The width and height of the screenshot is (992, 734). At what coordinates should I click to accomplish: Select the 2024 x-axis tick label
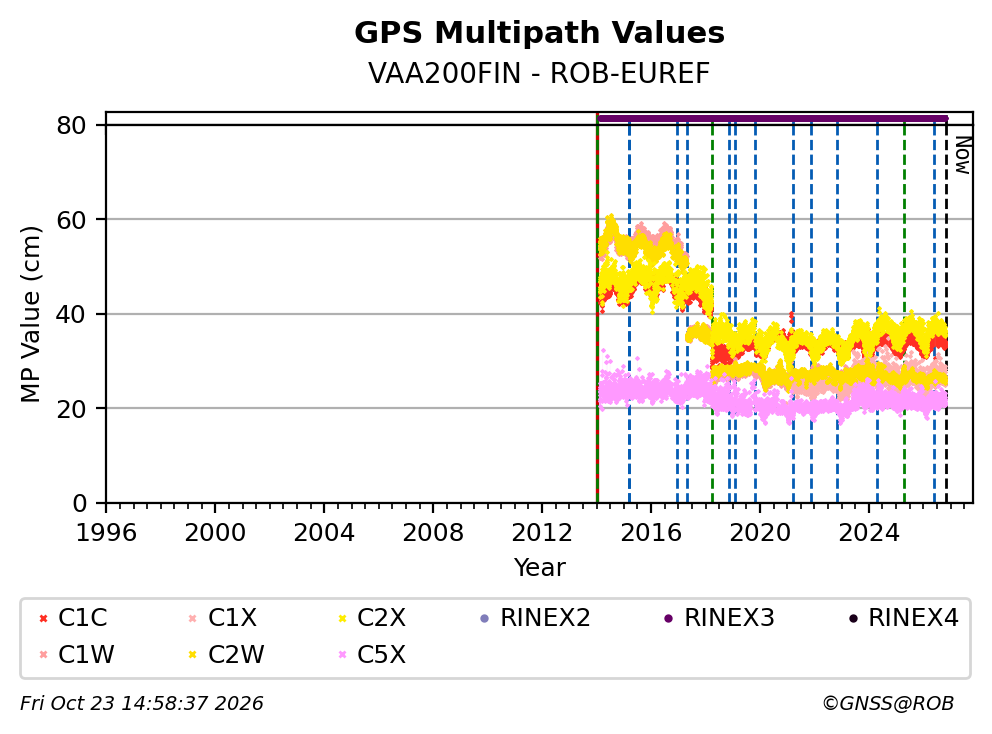[869, 533]
